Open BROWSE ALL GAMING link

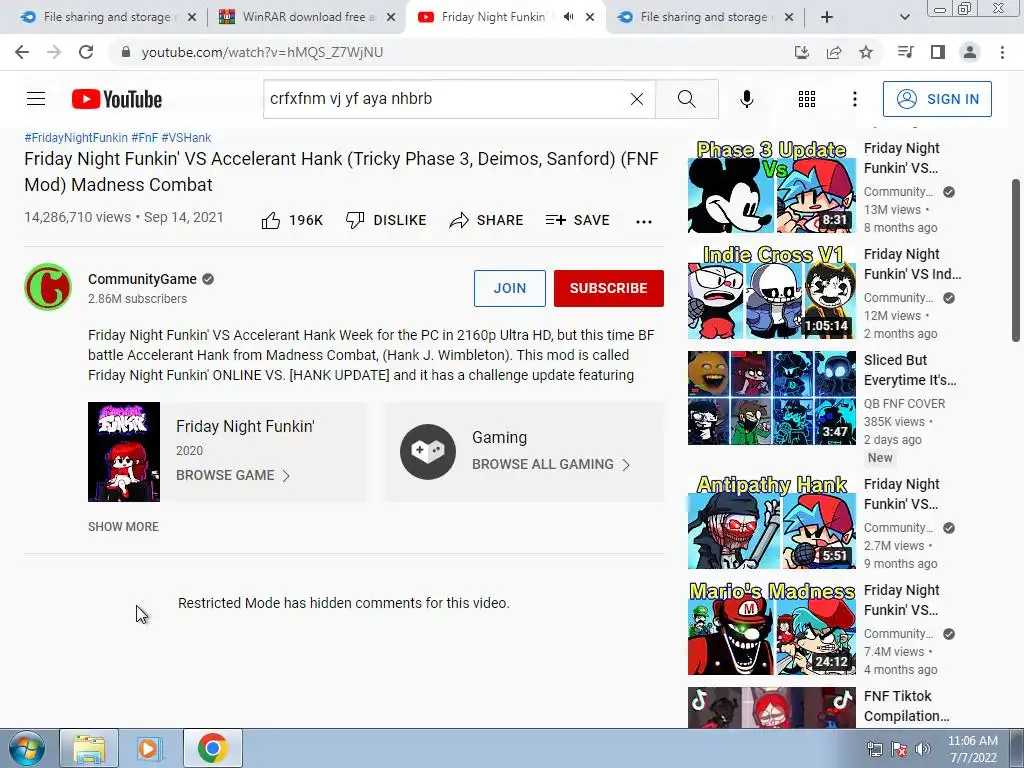coord(551,464)
